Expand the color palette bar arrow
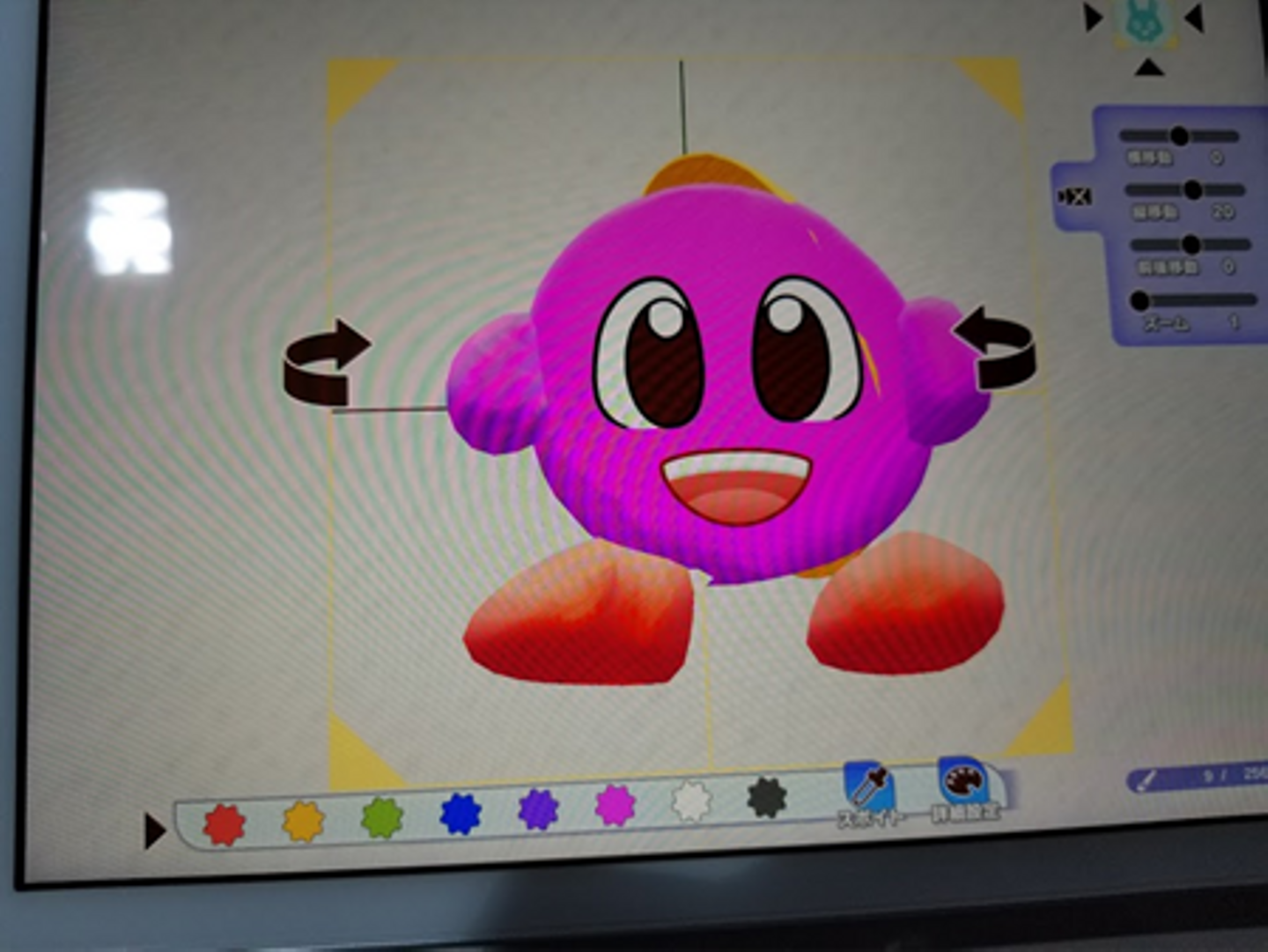The height and width of the screenshot is (952, 1268). 154,831
